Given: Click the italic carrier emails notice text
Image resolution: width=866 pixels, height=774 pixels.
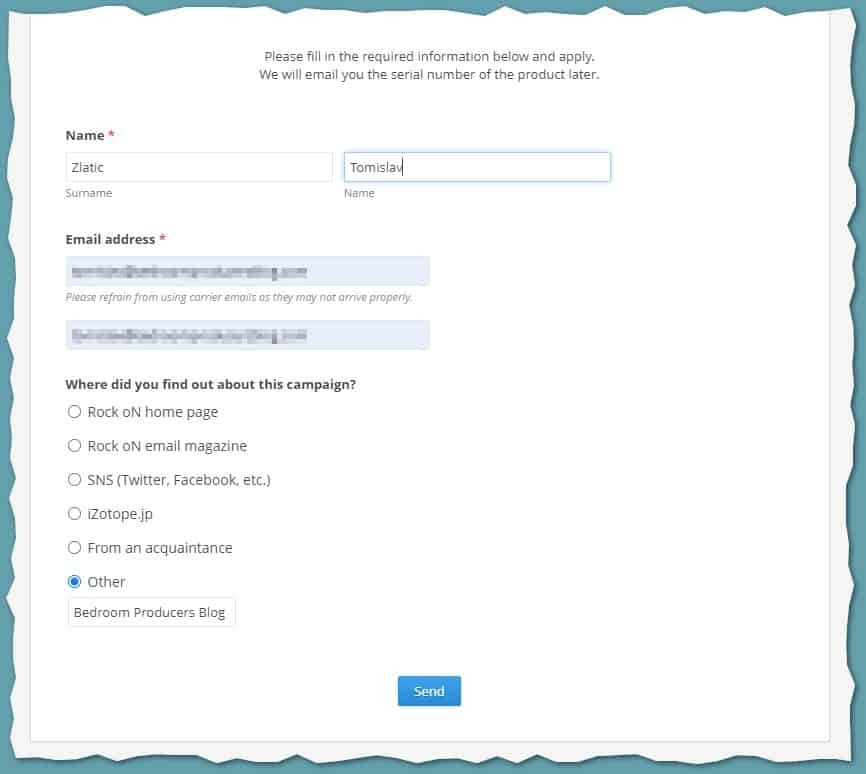Looking at the screenshot, I should [x=239, y=297].
